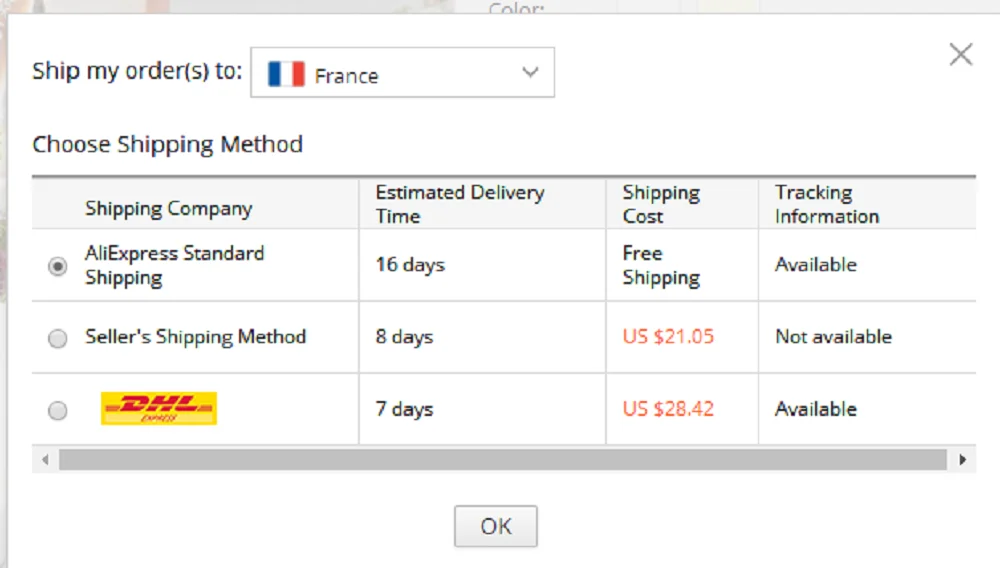The width and height of the screenshot is (1000, 568).
Task: Click the Estimated Delivery Time header
Action: 460,204
